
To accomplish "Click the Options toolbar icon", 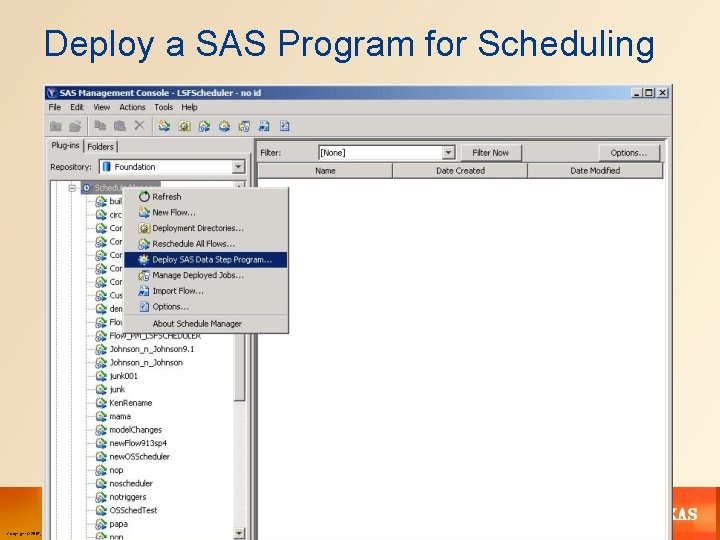I will click(x=285, y=126).
